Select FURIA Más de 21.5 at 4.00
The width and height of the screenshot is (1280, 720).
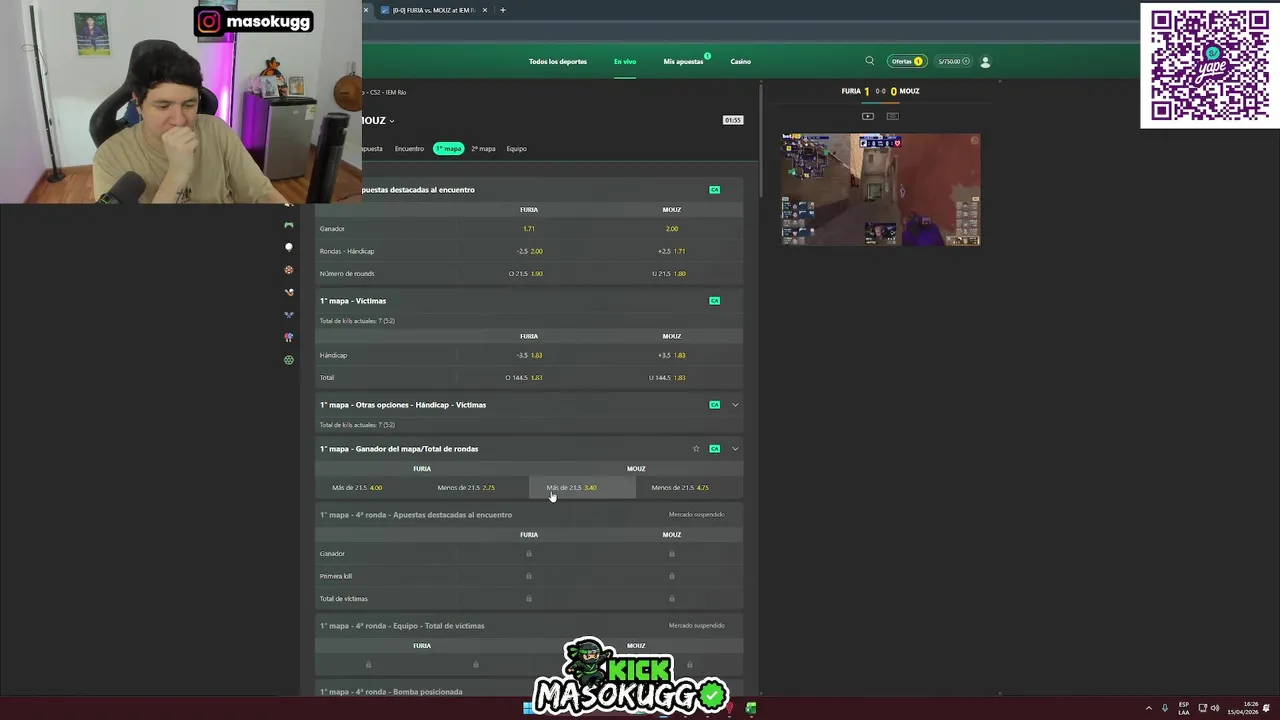tap(368, 488)
